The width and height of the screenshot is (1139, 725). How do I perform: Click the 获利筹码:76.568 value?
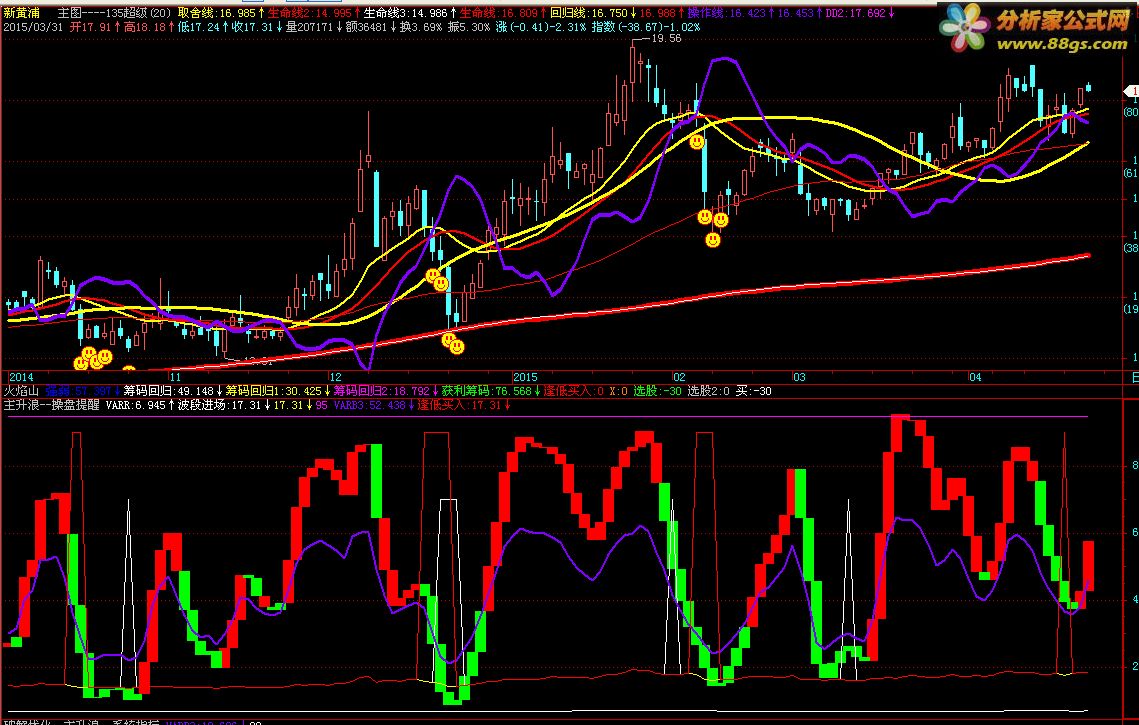[x=487, y=391]
